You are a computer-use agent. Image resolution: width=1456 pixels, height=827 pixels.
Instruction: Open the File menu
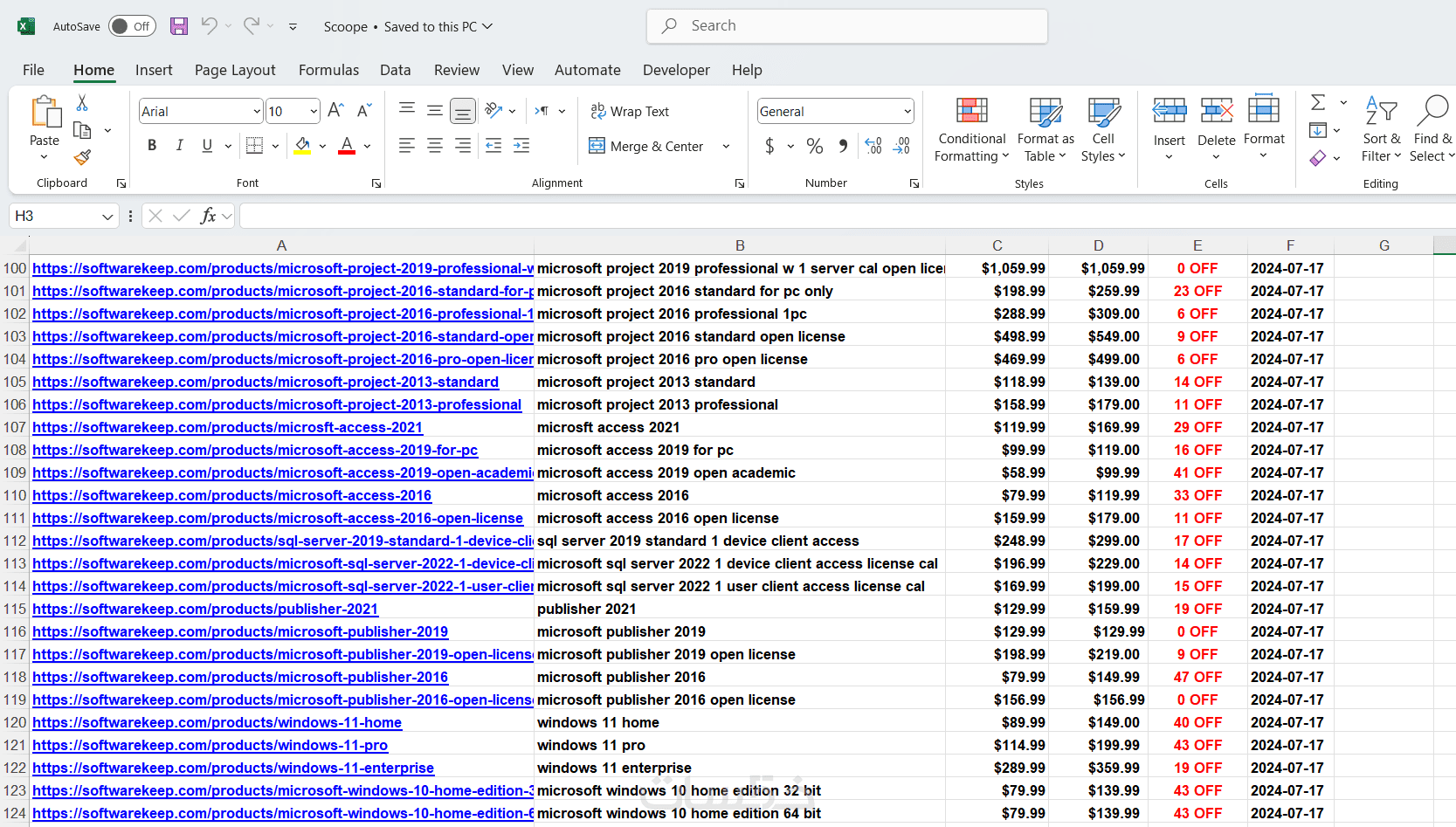pos(33,70)
